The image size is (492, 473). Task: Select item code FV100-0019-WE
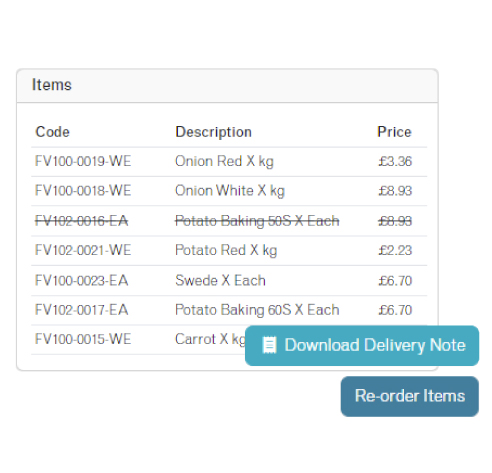tap(83, 161)
